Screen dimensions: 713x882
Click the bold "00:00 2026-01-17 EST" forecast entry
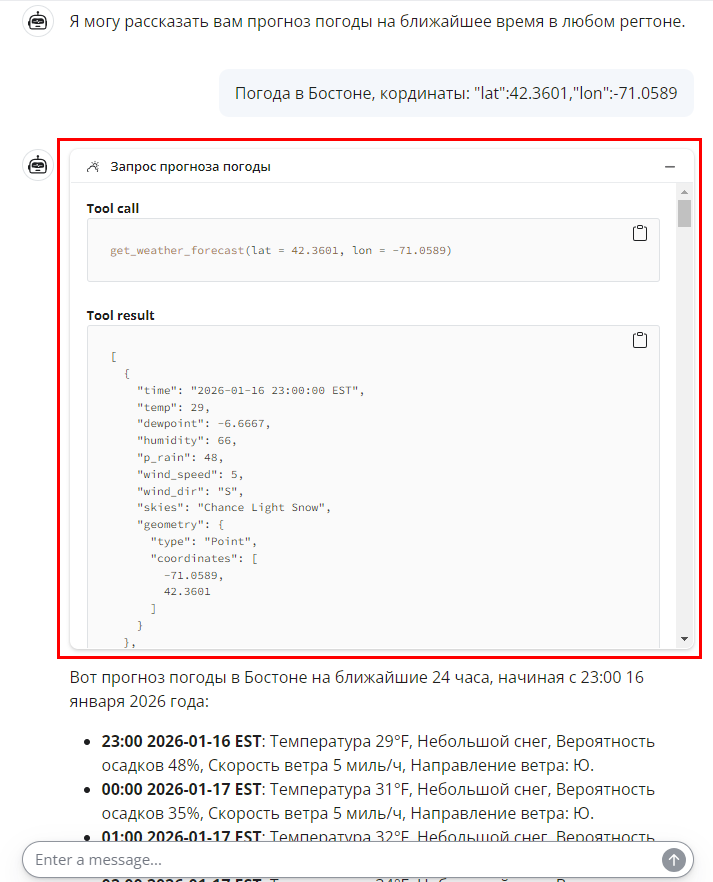180,789
